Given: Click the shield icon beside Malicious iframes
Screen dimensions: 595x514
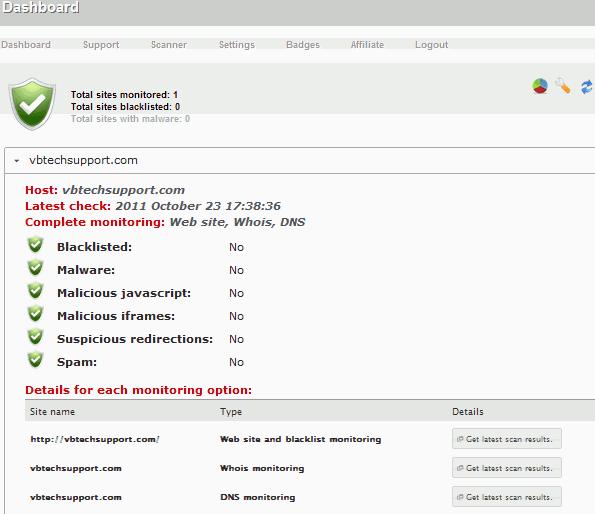Looking at the screenshot, I should 36,314.
